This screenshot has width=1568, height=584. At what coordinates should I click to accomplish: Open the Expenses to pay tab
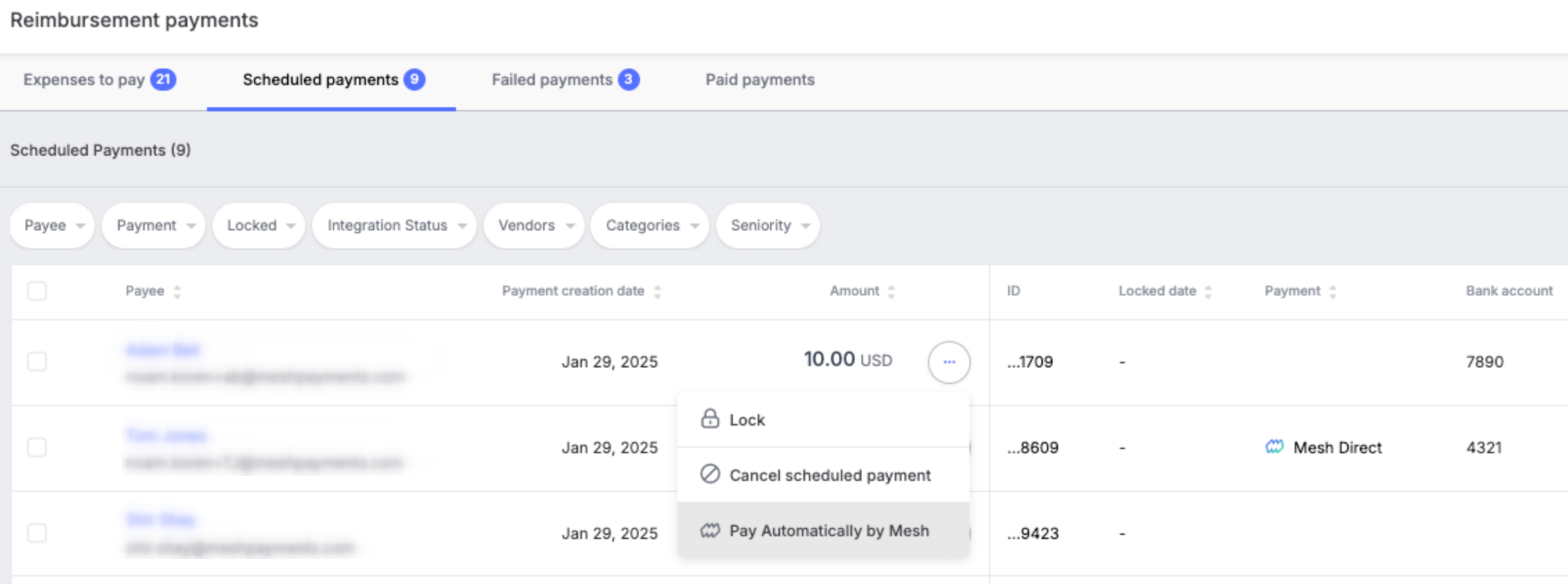99,80
